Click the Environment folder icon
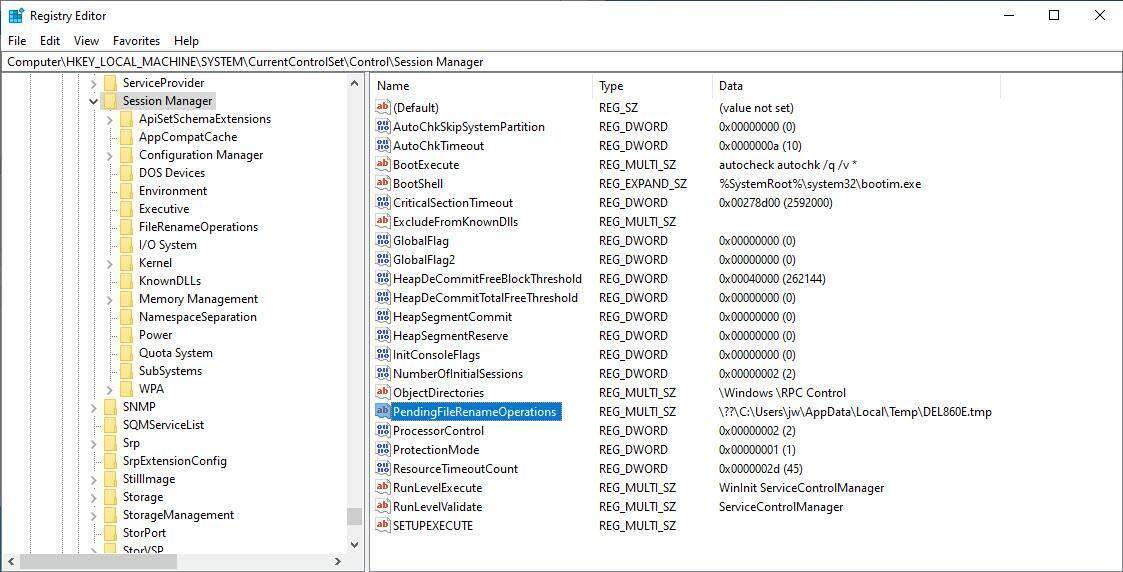Image resolution: width=1123 pixels, height=572 pixels. click(x=126, y=191)
